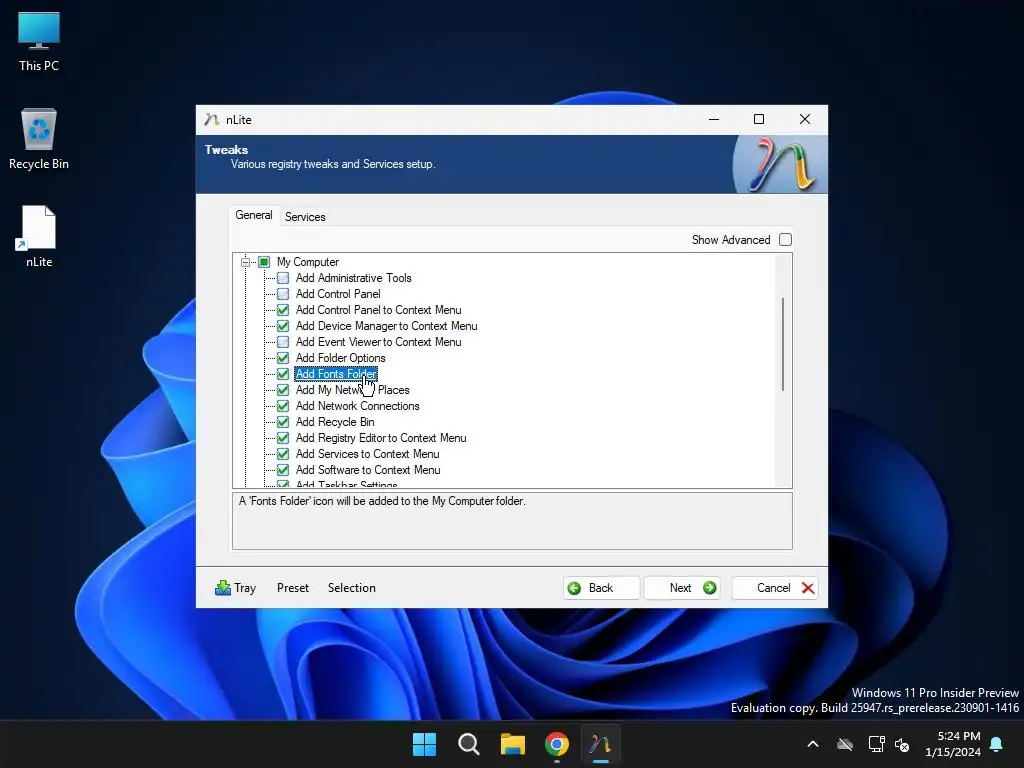Switch to the General tab
1024x768 pixels.
[x=253, y=215]
